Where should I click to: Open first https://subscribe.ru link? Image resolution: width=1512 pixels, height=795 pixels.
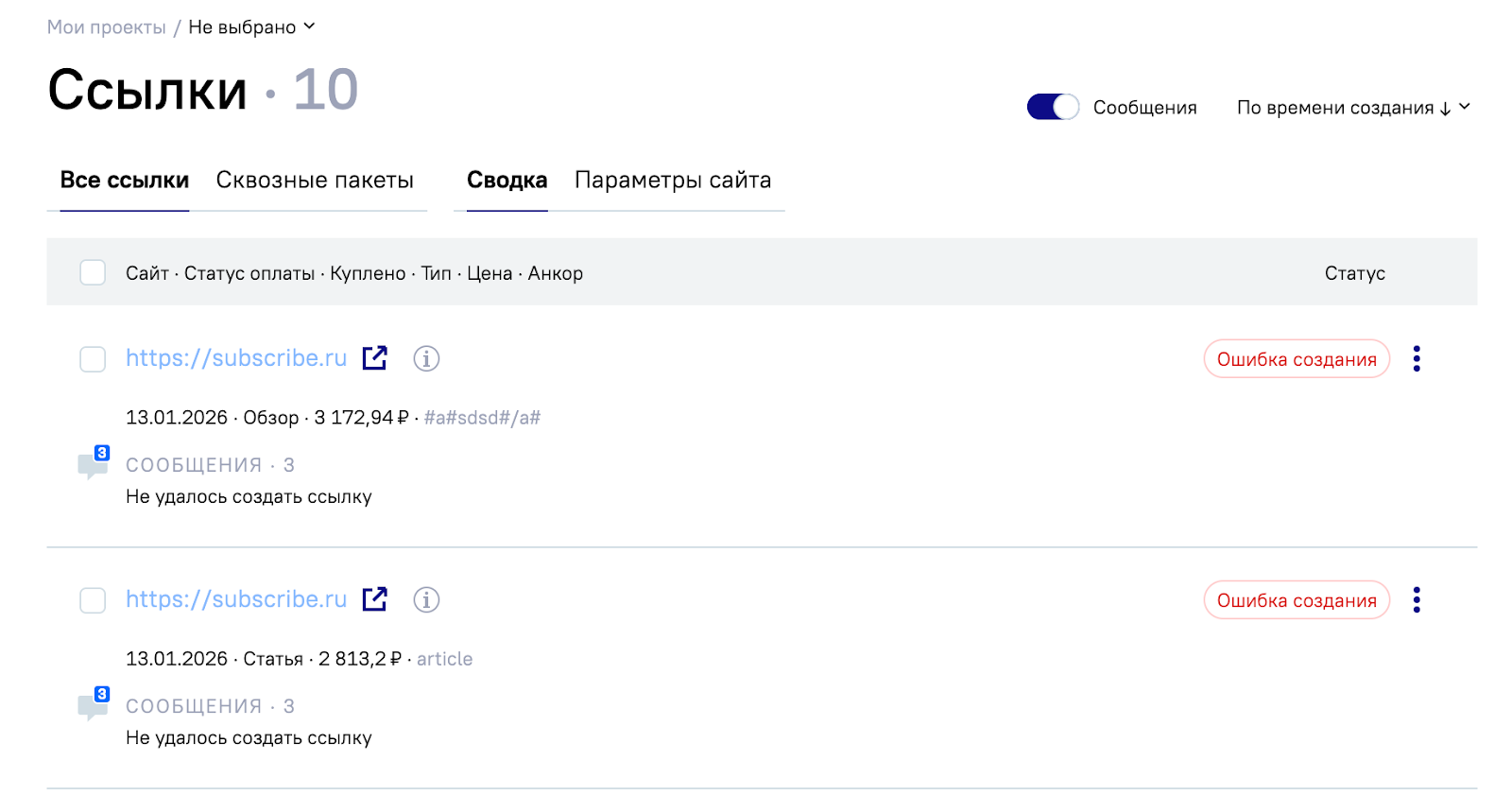236,358
